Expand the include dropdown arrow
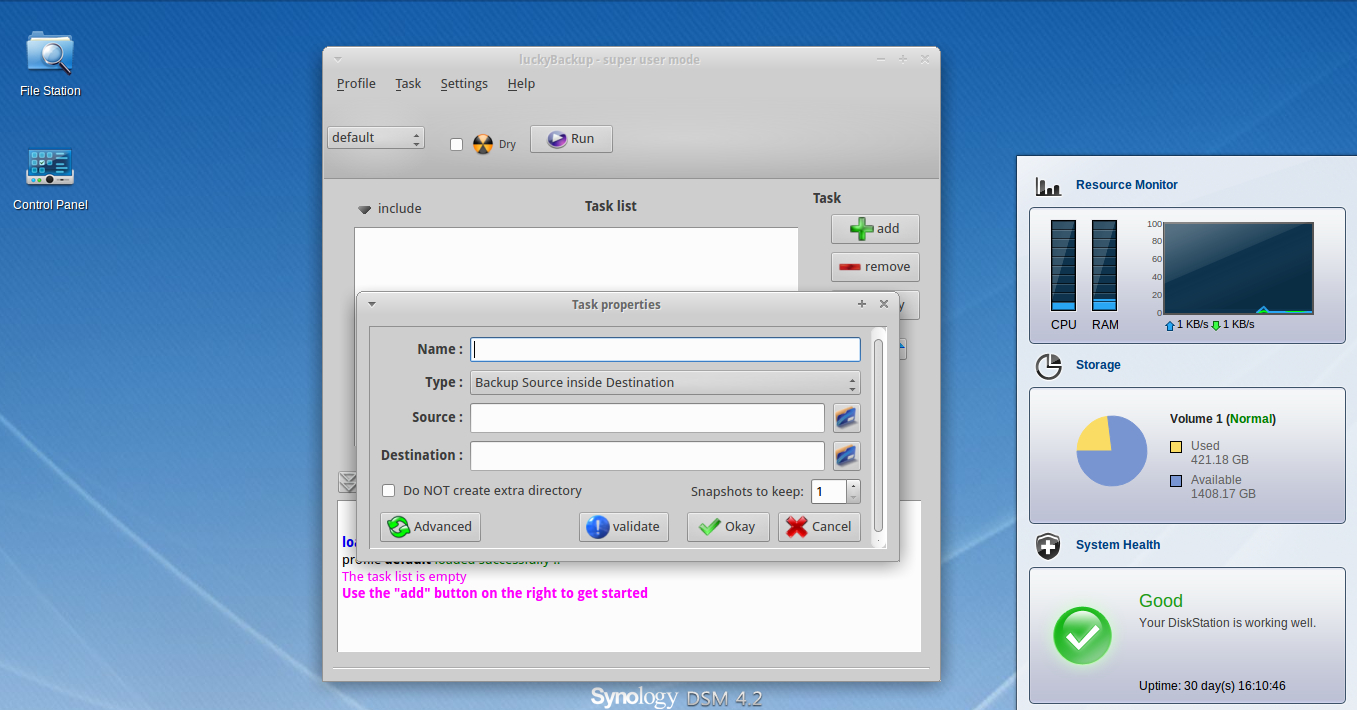Image resolution: width=1357 pixels, height=710 pixels. 365,209
